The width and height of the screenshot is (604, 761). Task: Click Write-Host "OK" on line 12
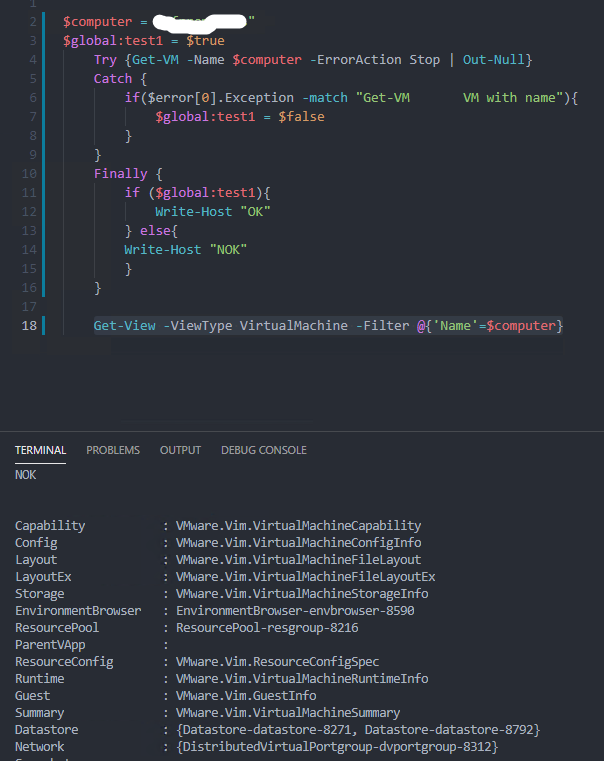(212, 211)
